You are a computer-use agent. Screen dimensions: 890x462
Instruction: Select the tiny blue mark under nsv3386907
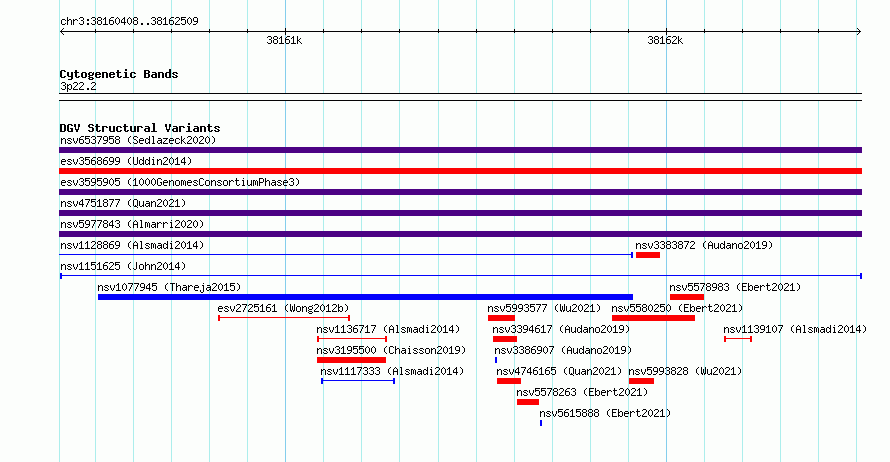tap(496, 360)
